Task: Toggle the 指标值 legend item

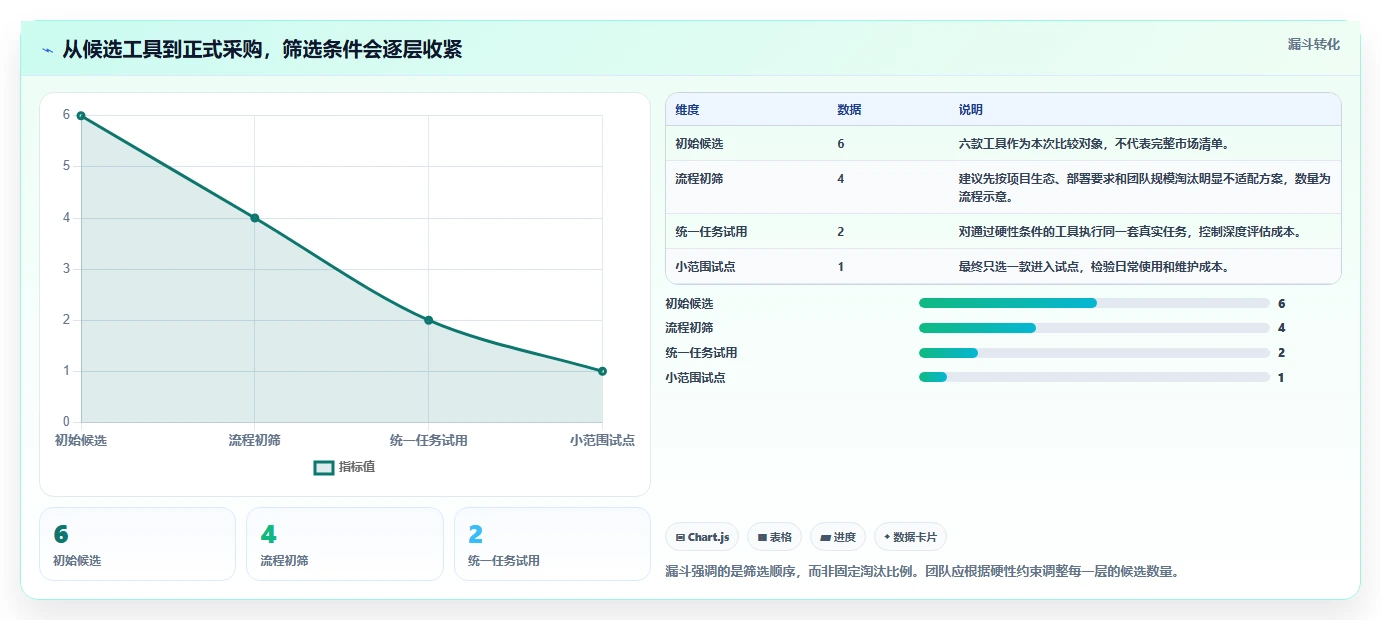Action: (x=345, y=467)
